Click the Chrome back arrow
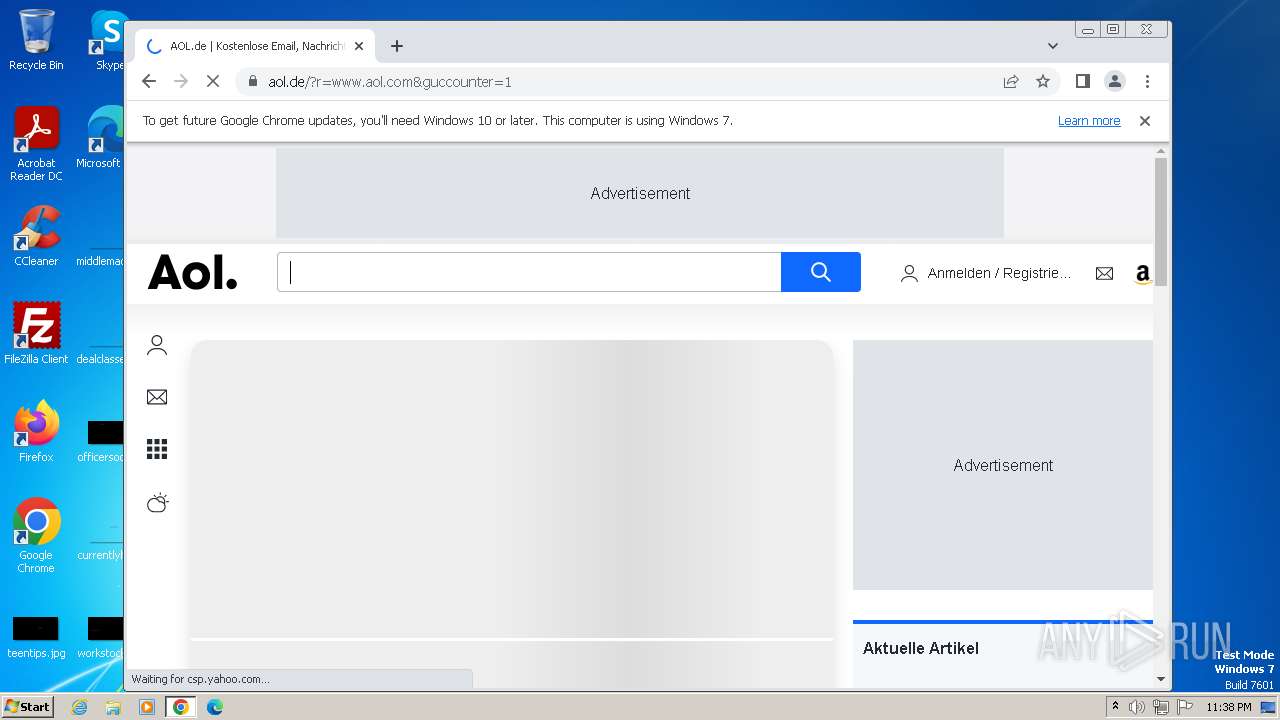Screen dimensions: 1280x720 [x=149, y=81]
